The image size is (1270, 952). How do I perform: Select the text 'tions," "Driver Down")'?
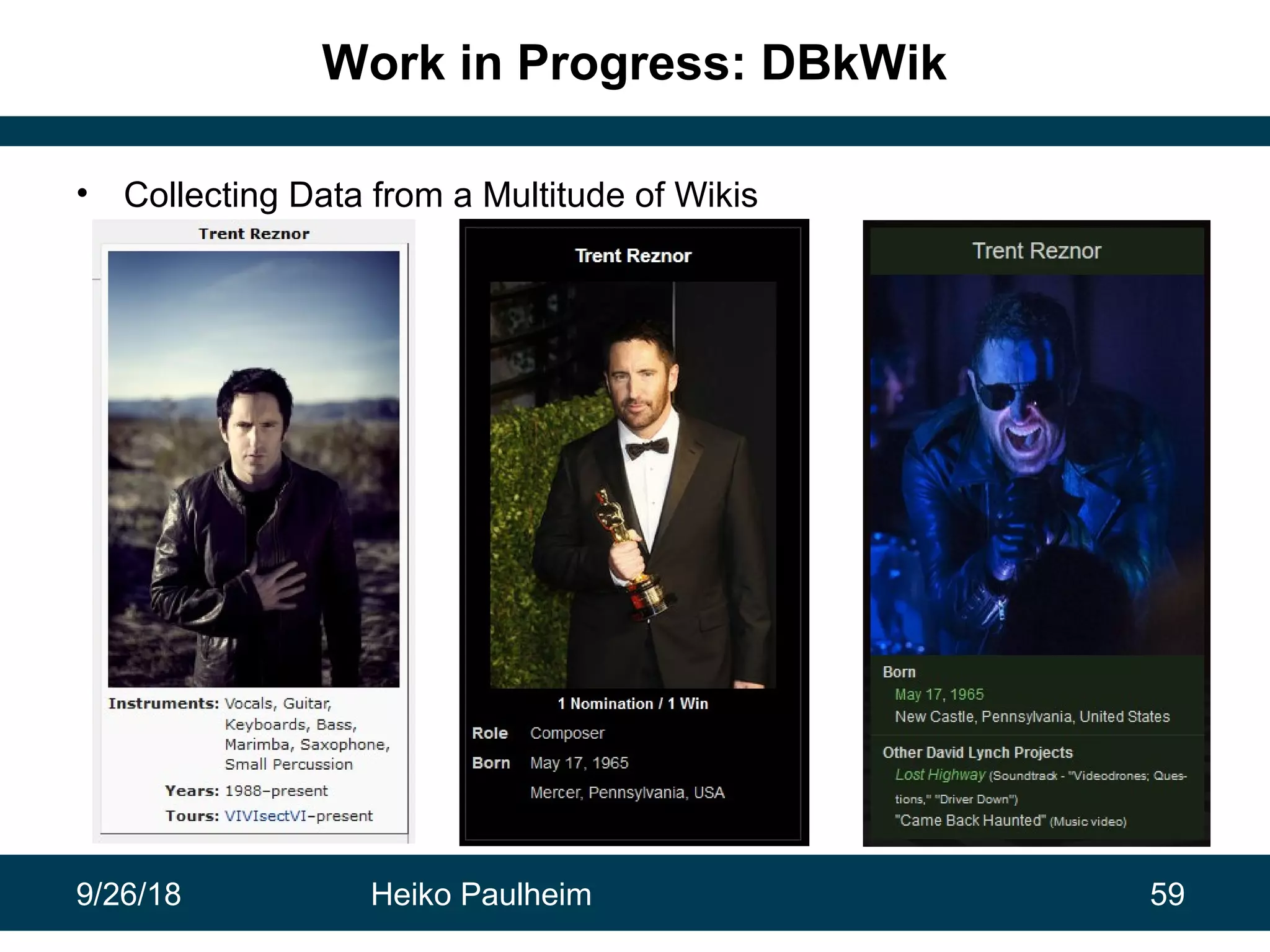[956, 800]
